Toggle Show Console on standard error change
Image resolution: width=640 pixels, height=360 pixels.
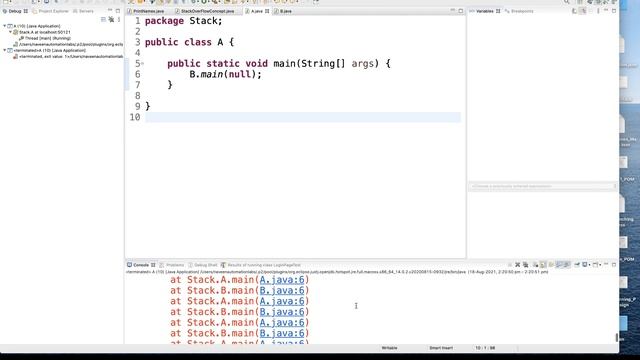567,265
